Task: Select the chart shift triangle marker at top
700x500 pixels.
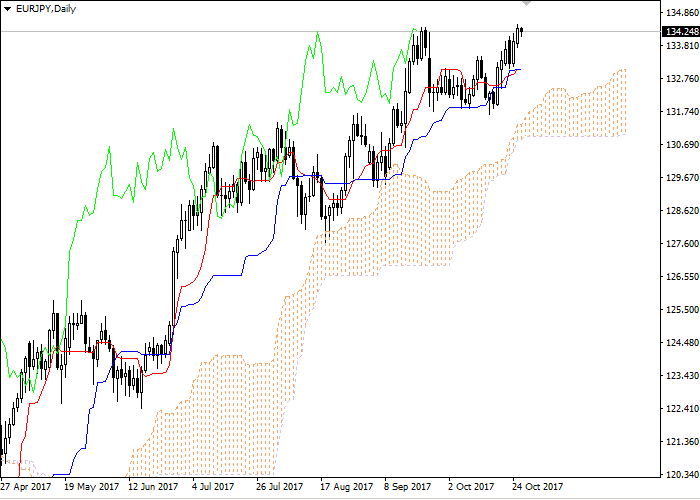Action: click(x=526, y=3)
